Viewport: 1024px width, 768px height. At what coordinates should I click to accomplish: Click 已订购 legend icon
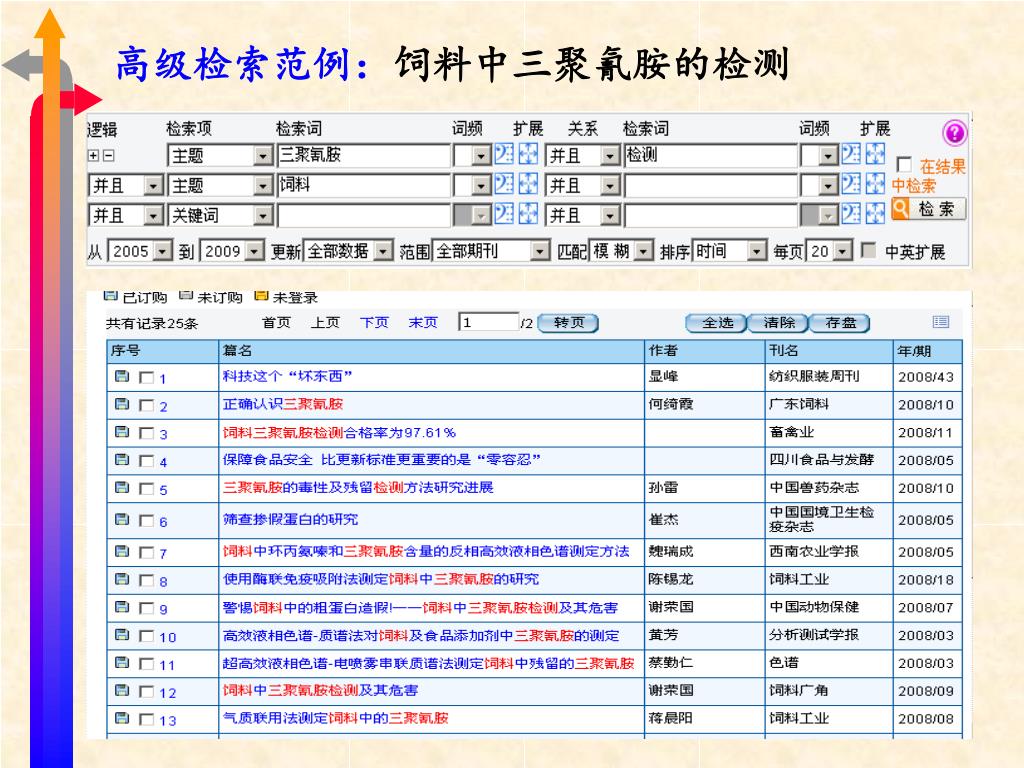coord(110,296)
